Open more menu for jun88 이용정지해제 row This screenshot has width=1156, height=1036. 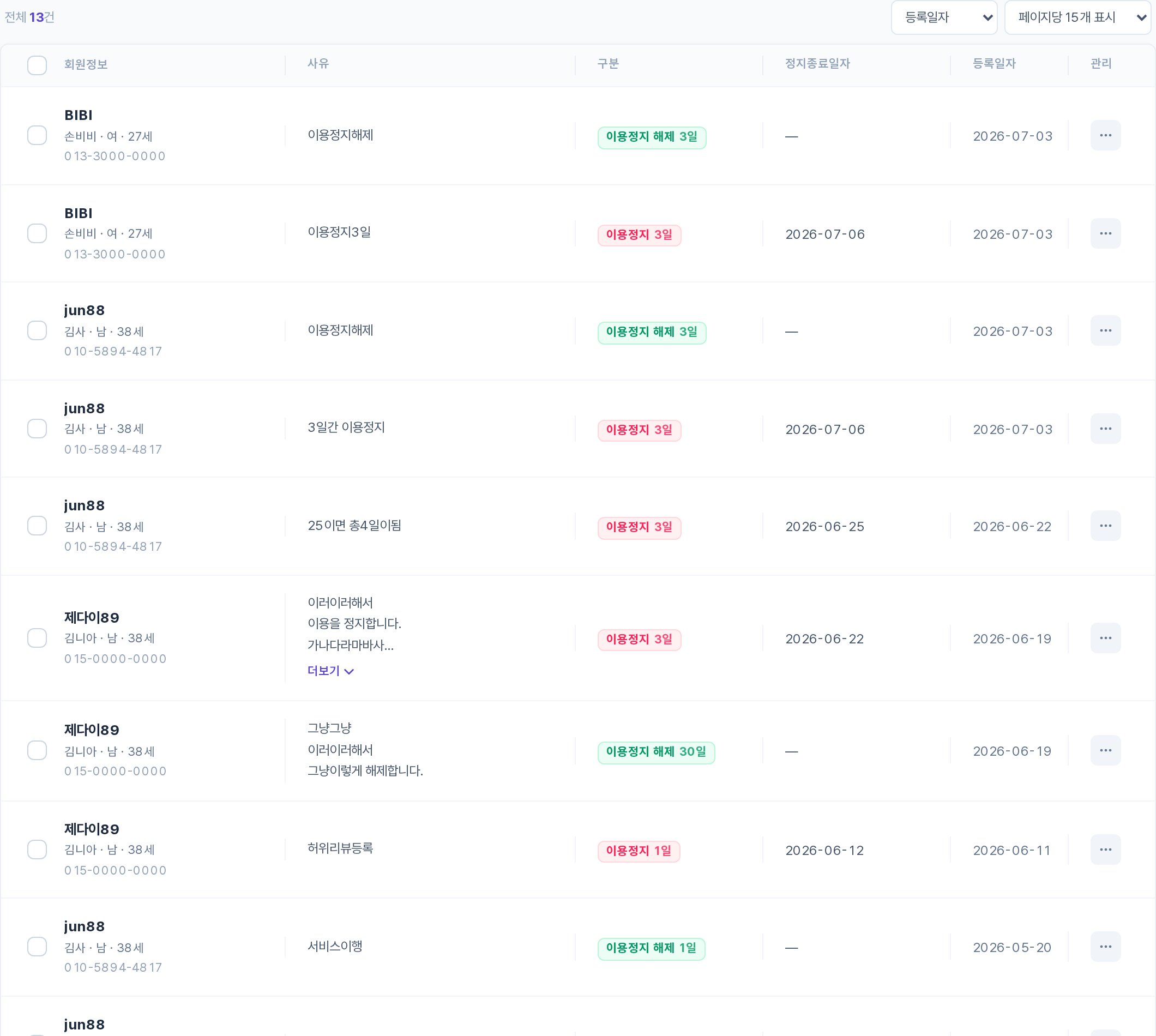tap(1105, 331)
